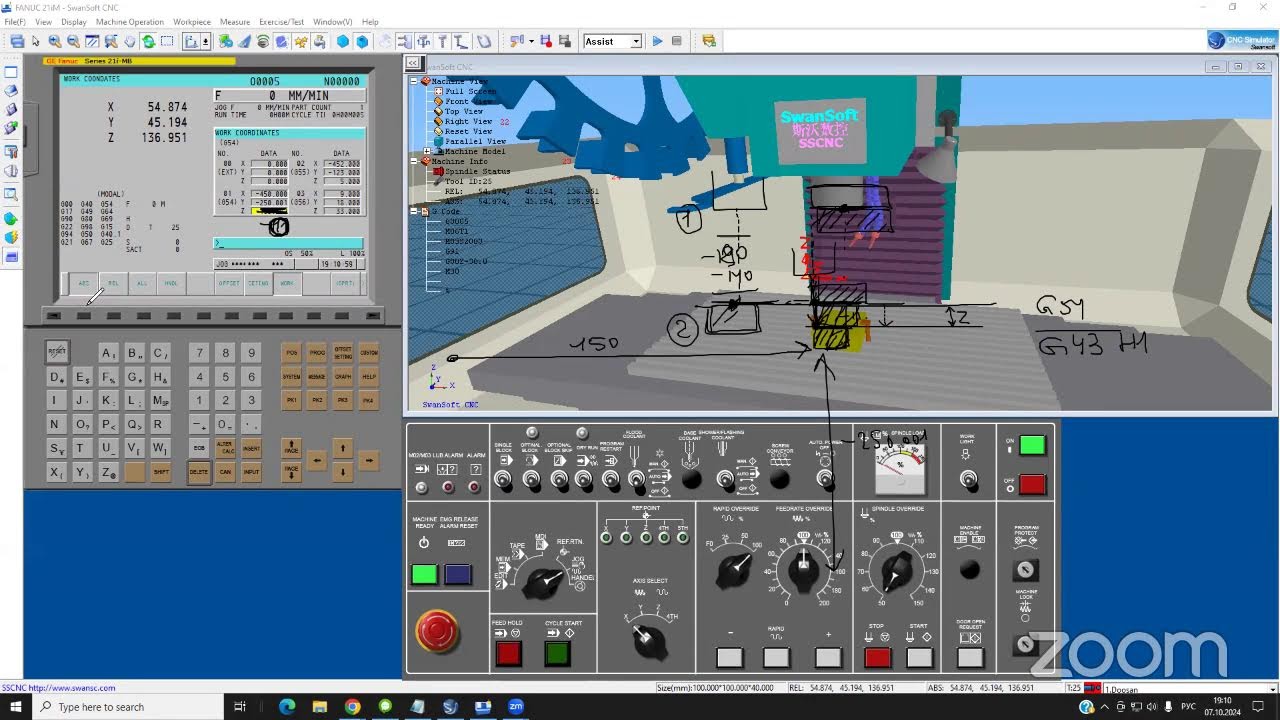The width and height of the screenshot is (1280, 720).
Task: Click the SYSTEM function key
Action: (x=291, y=377)
